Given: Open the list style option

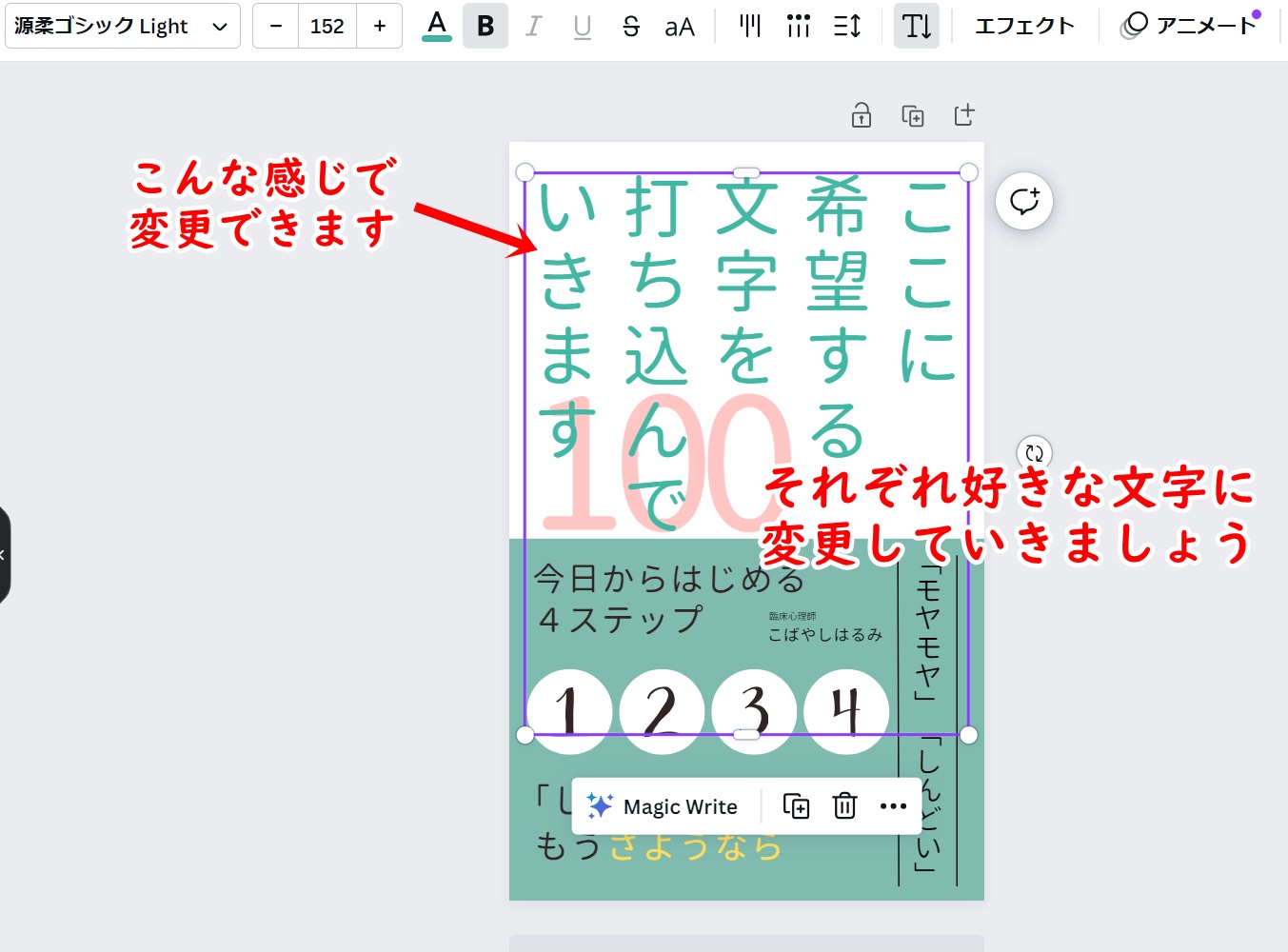Looking at the screenshot, I should tap(799, 26).
